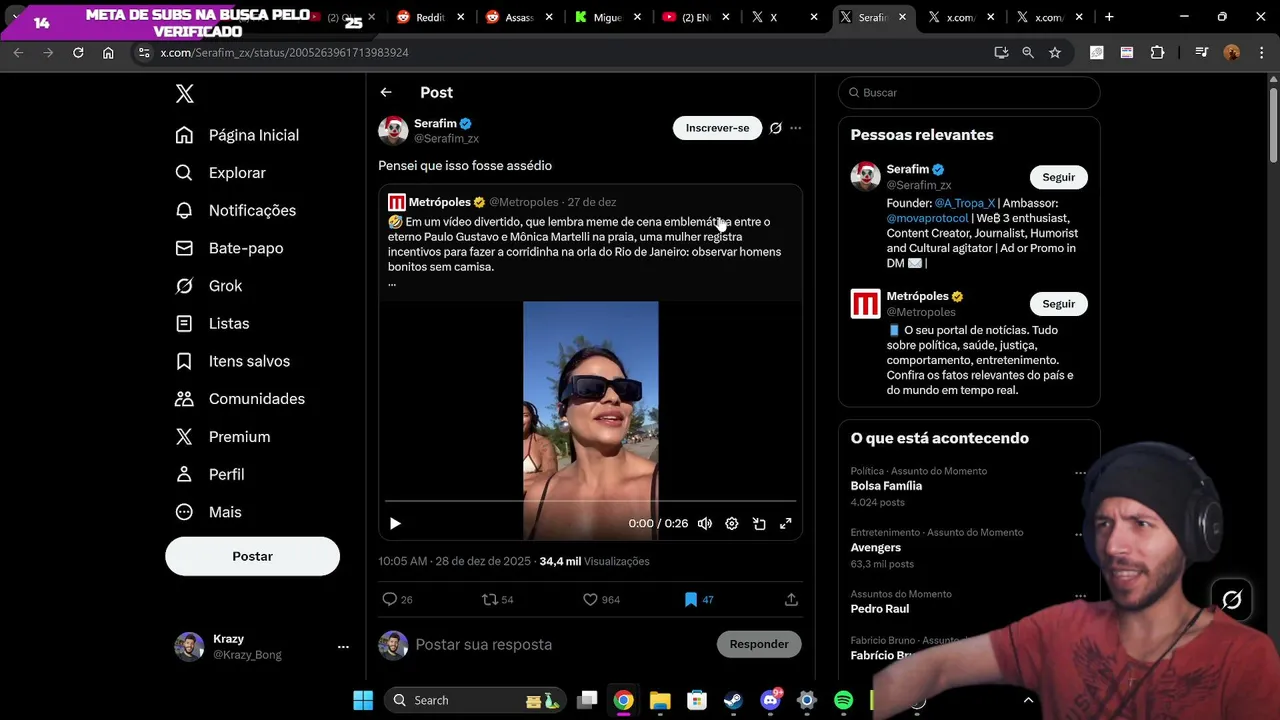Switch to the Migue browser tab
The width and height of the screenshot is (1280, 720).
click(x=607, y=17)
